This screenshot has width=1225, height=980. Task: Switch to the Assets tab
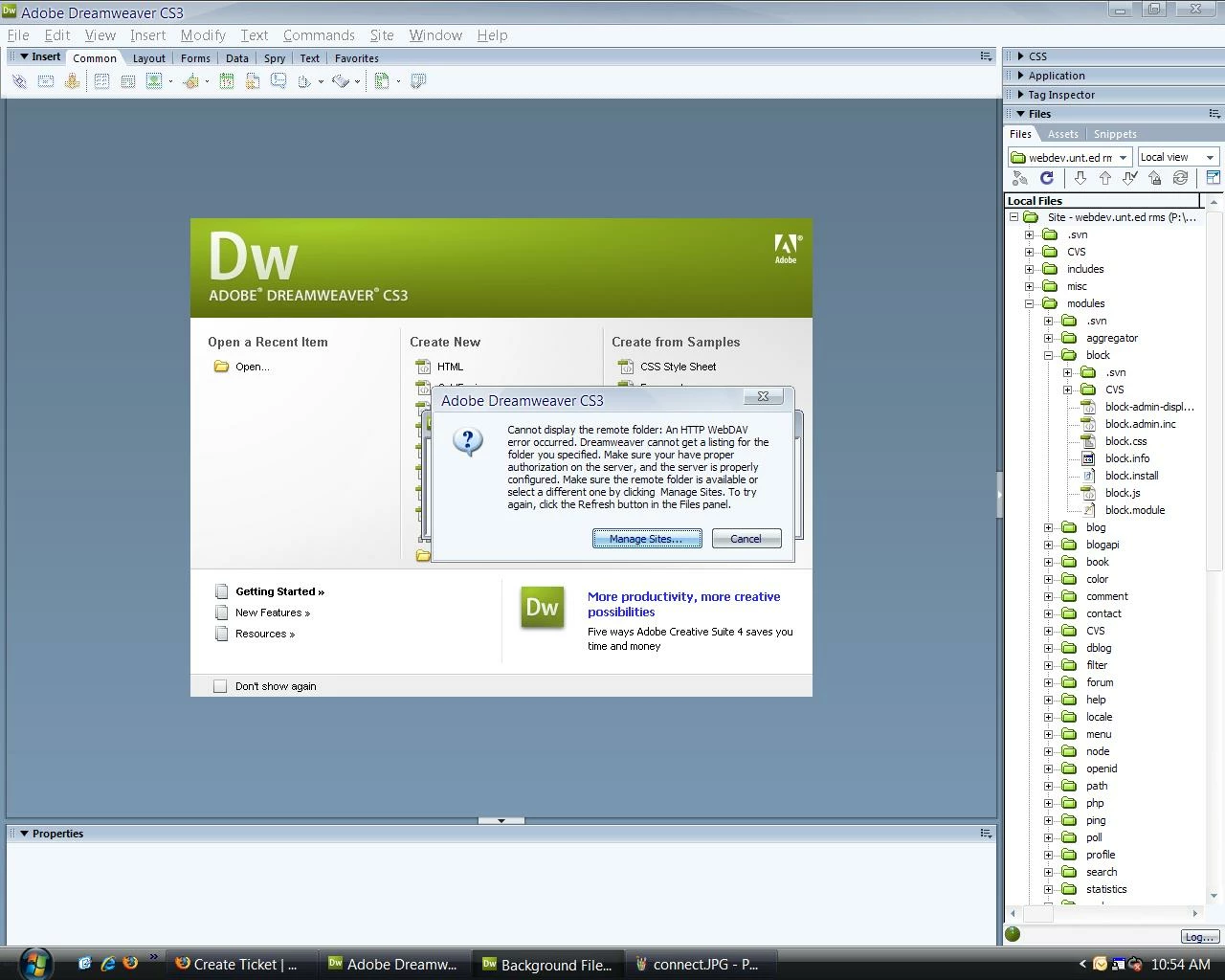[1062, 134]
